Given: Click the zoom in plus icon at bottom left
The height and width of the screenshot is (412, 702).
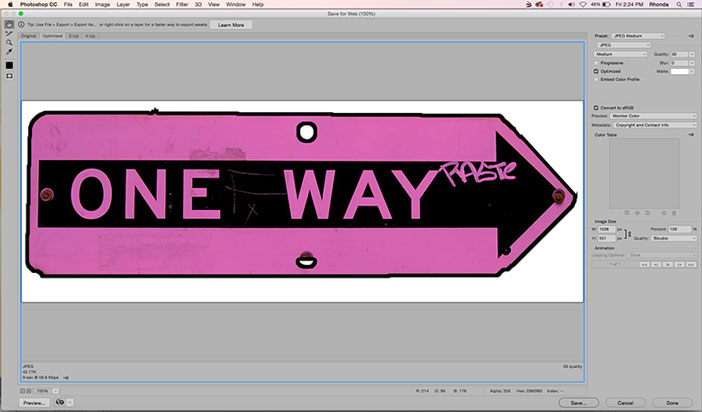Looking at the screenshot, I should pyautogui.click(x=29, y=391).
